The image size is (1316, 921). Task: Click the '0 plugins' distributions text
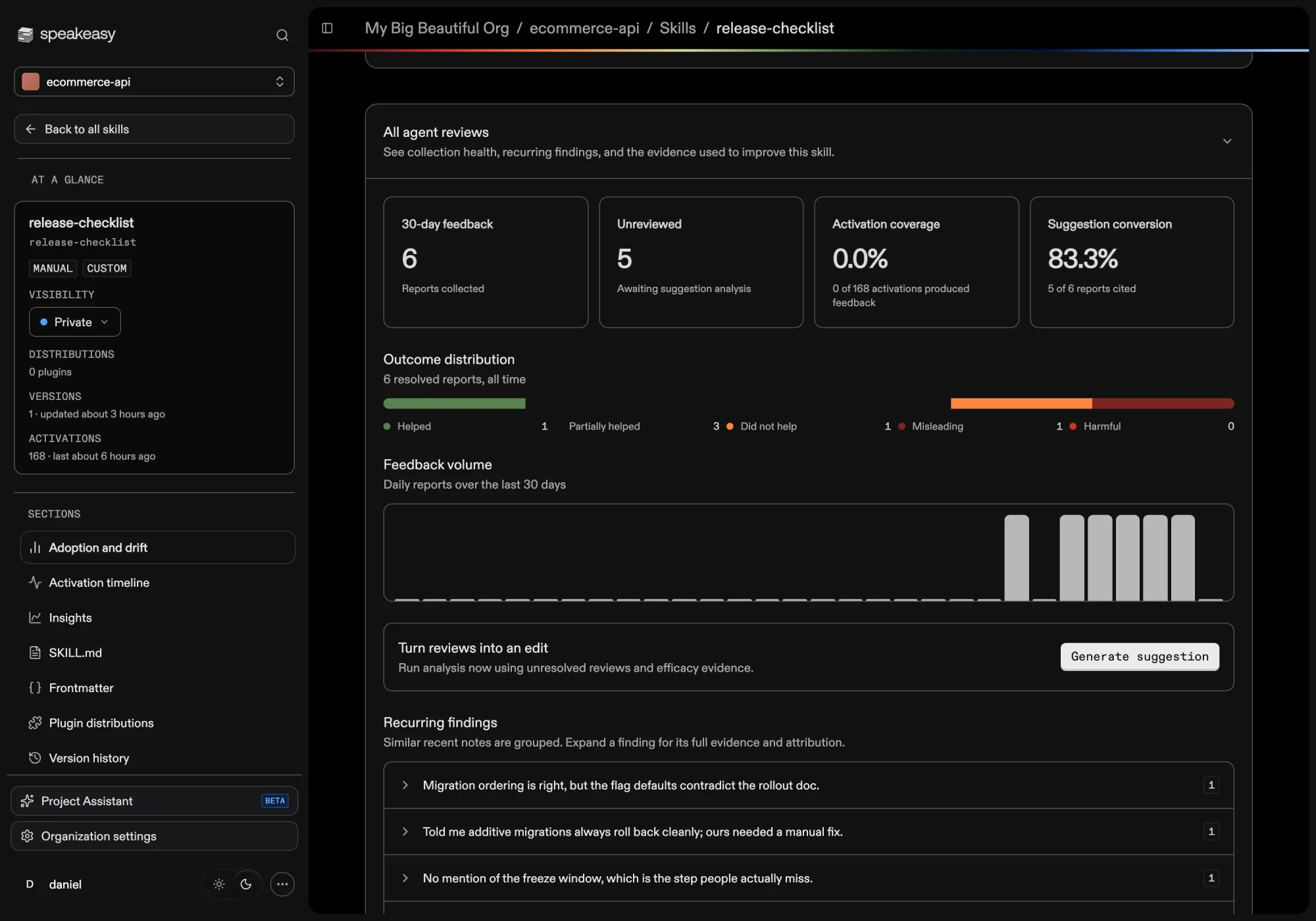pyautogui.click(x=50, y=372)
